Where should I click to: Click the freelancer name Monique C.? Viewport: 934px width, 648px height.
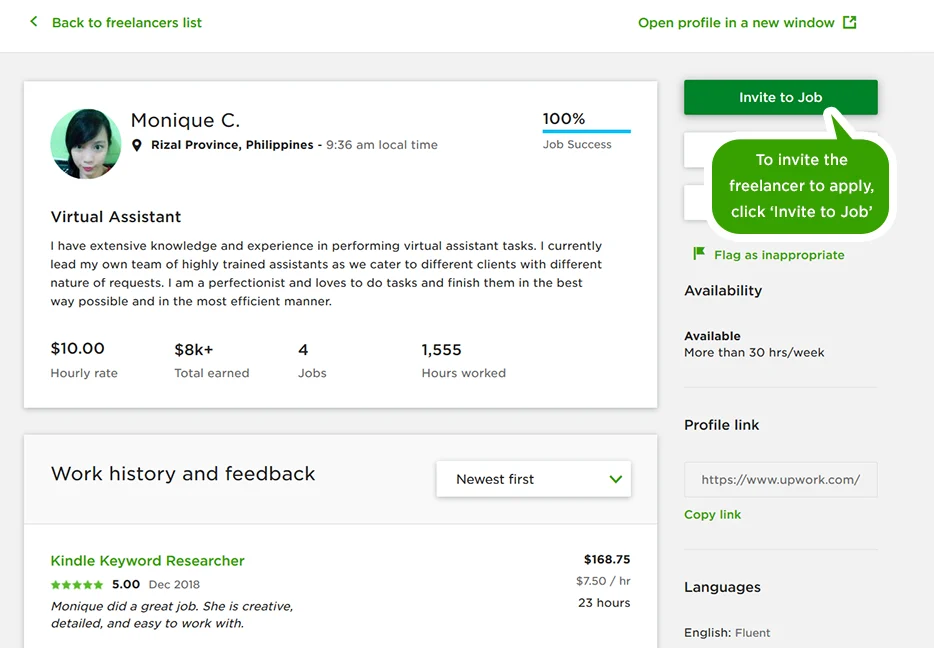coord(185,121)
